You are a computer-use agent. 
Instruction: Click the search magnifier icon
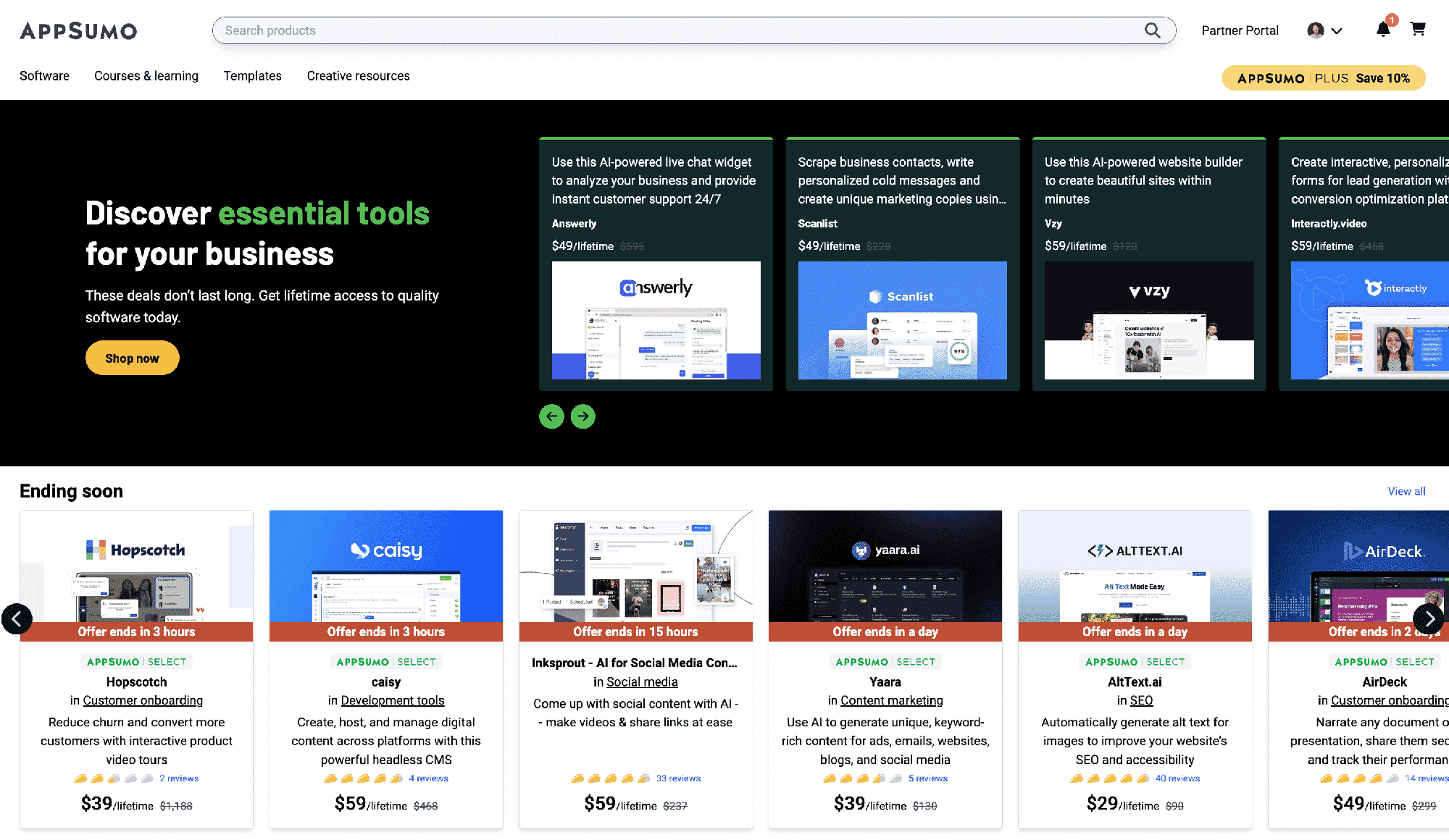[x=1152, y=30]
